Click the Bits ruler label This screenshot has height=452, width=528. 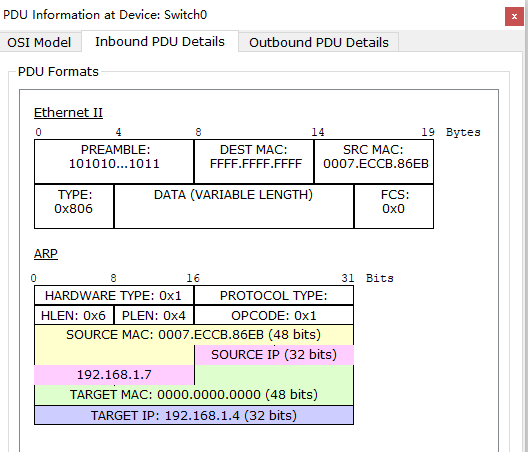(380, 278)
